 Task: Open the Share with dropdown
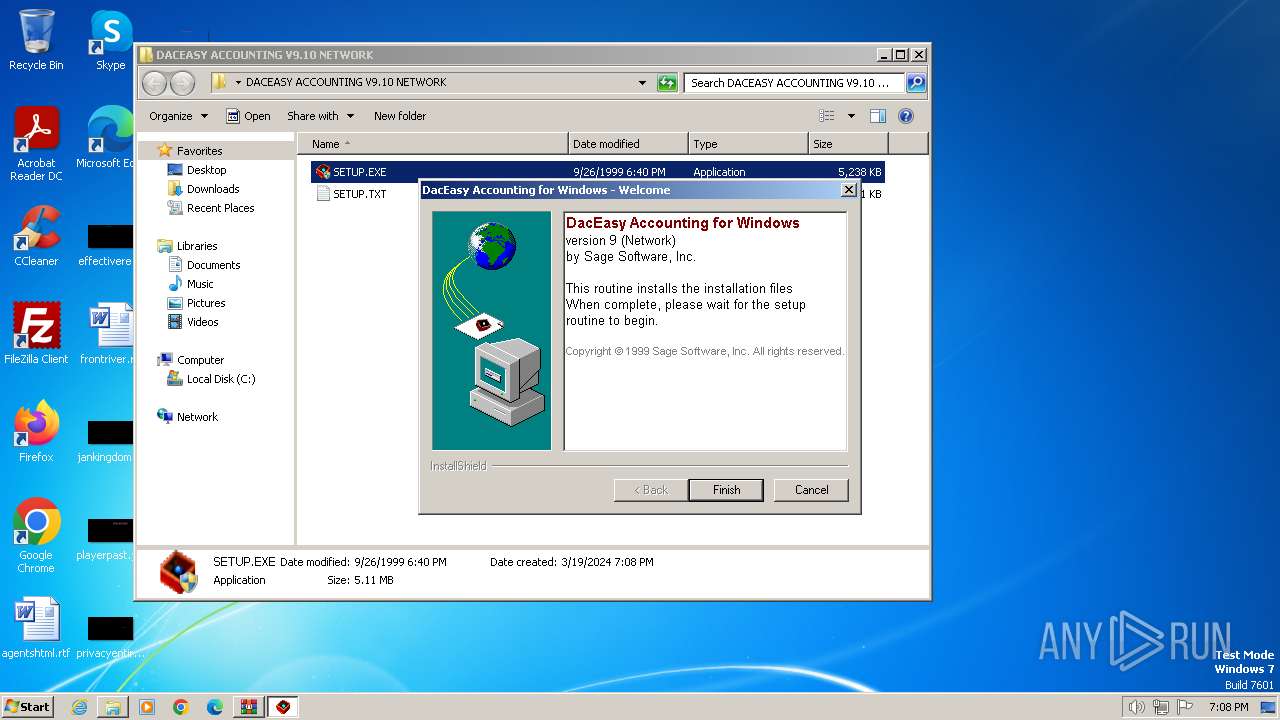pyautogui.click(x=320, y=116)
